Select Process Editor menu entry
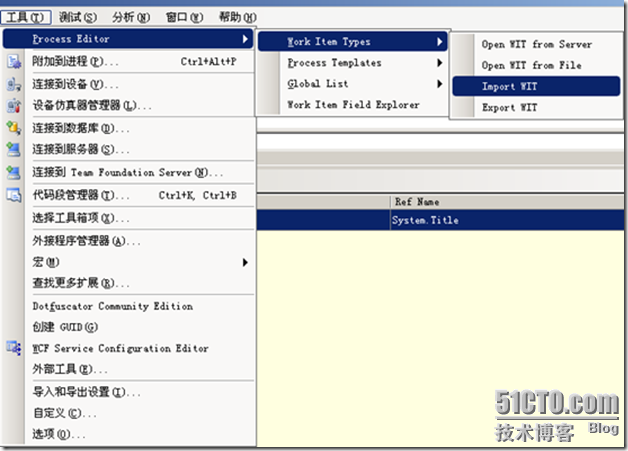This screenshot has height=451, width=628. click(x=128, y=39)
